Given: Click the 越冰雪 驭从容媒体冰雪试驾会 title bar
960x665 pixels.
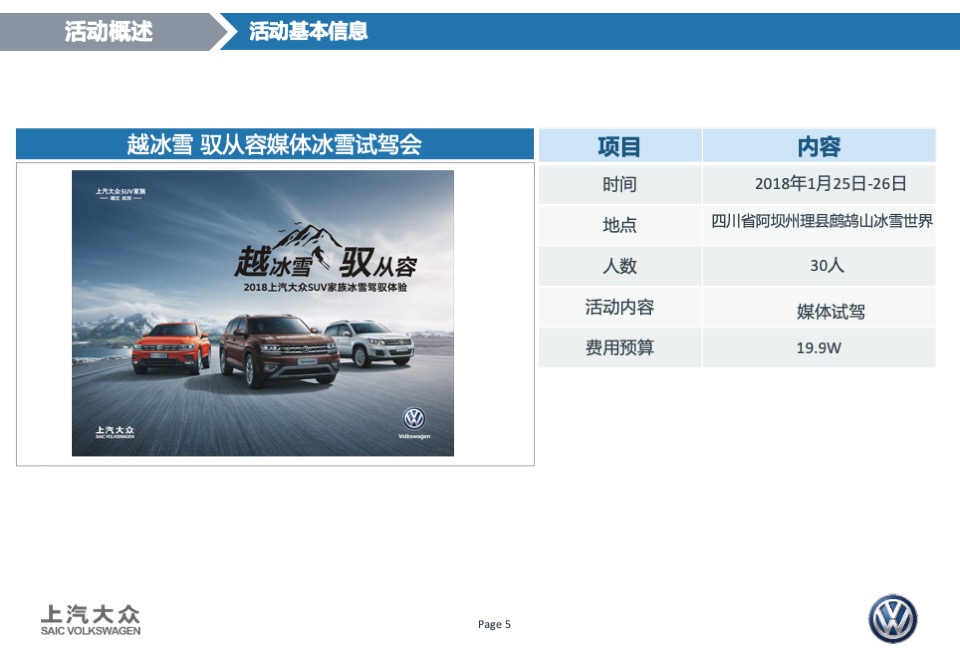Looking at the screenshot, I should [276, 142].
